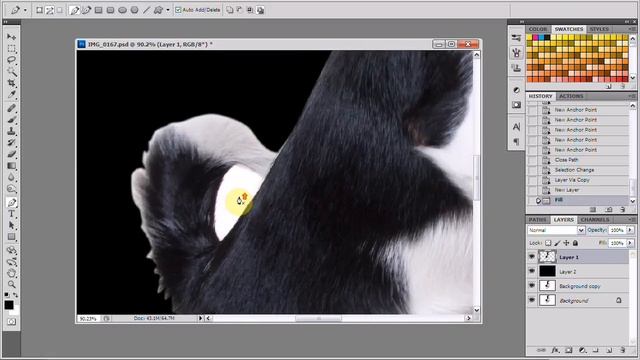Choose the Line tool in options bar
Viewport: 640px width, 360px height.
coord(146,10)
